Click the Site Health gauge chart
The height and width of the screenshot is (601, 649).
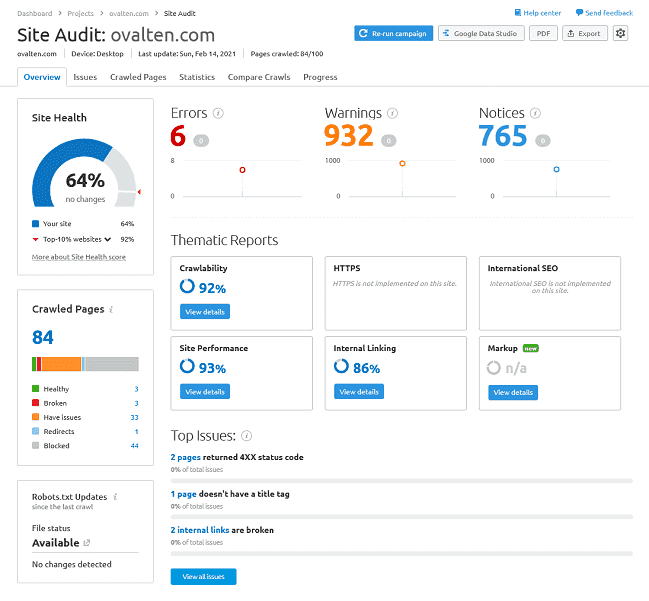84,173
